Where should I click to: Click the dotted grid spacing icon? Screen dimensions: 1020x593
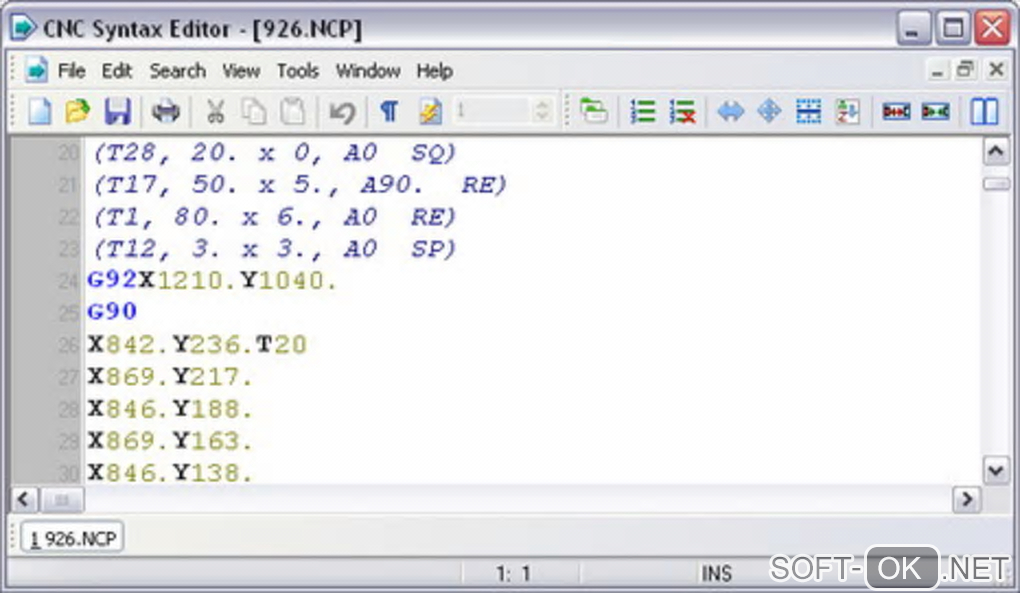809,112
